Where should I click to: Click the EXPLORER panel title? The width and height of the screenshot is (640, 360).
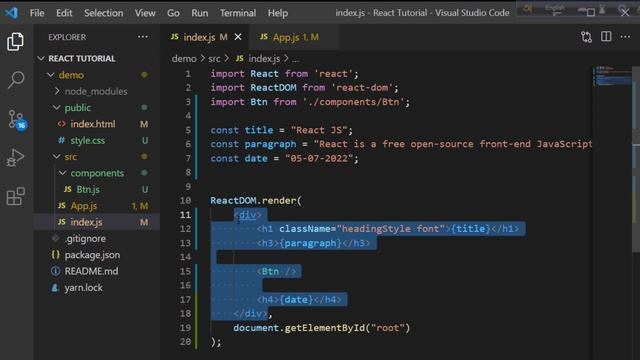pos(67,37)
